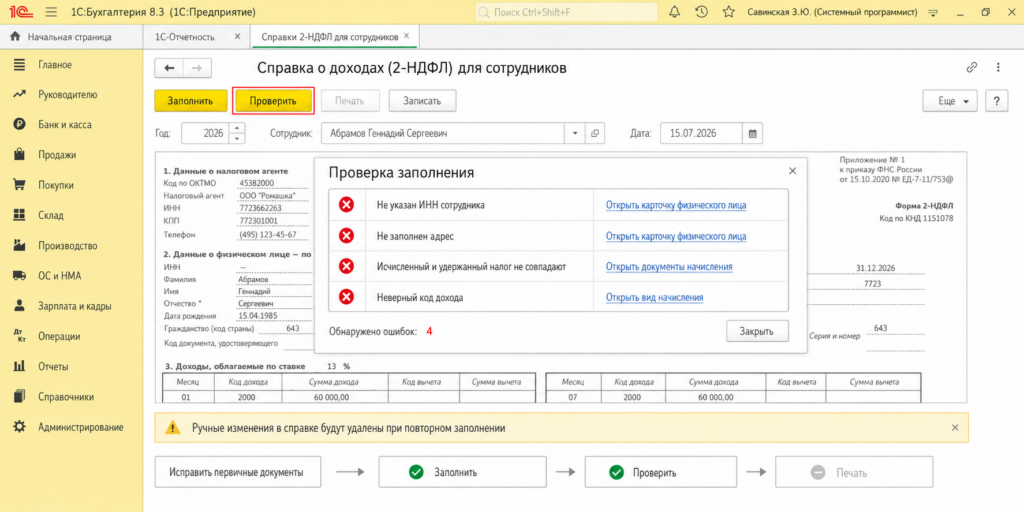Click the home icon of Начальная страница

[16, 37]
